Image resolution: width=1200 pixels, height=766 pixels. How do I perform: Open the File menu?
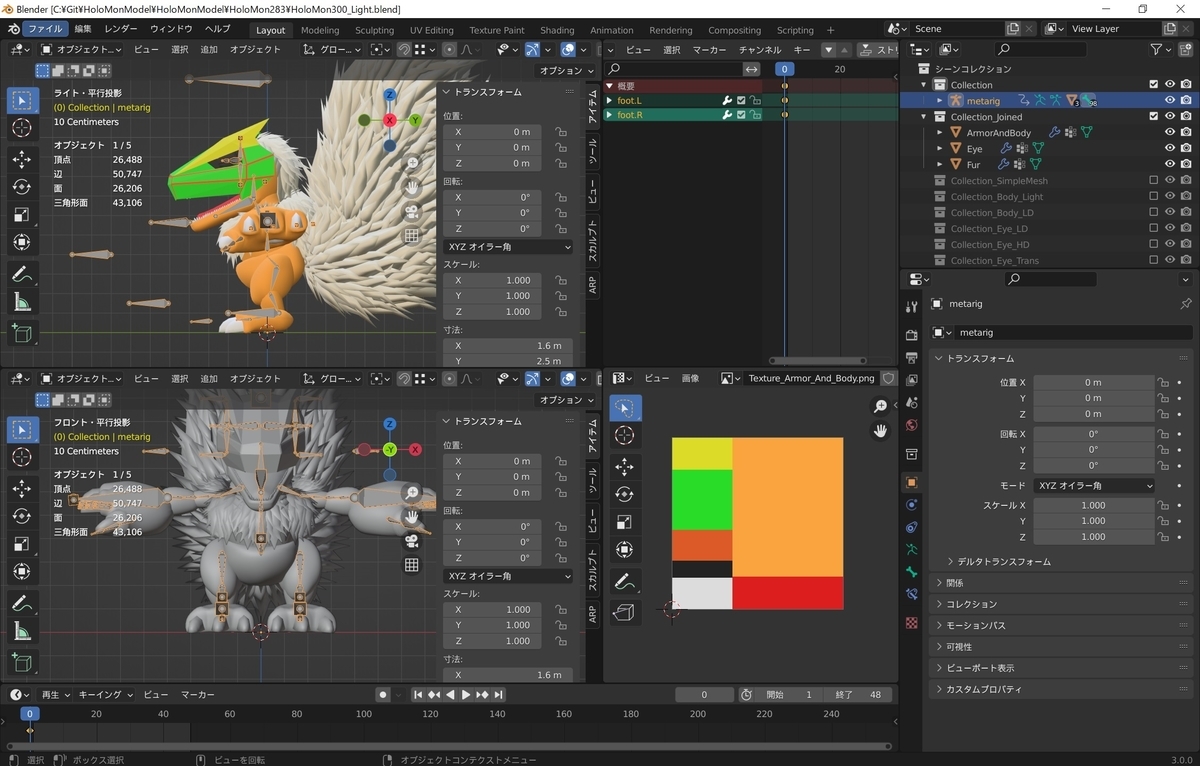click(x=44, y=29)
